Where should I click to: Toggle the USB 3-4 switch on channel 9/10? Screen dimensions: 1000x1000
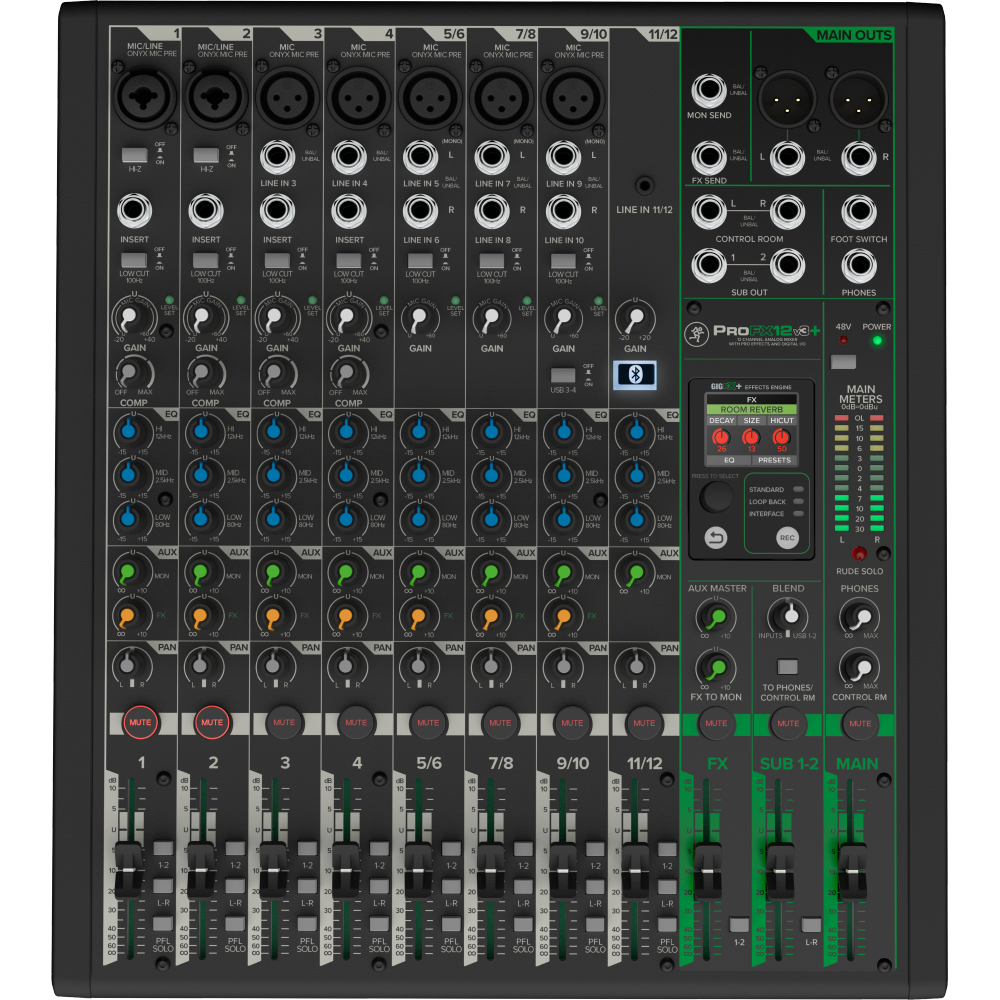click(563, 375)
